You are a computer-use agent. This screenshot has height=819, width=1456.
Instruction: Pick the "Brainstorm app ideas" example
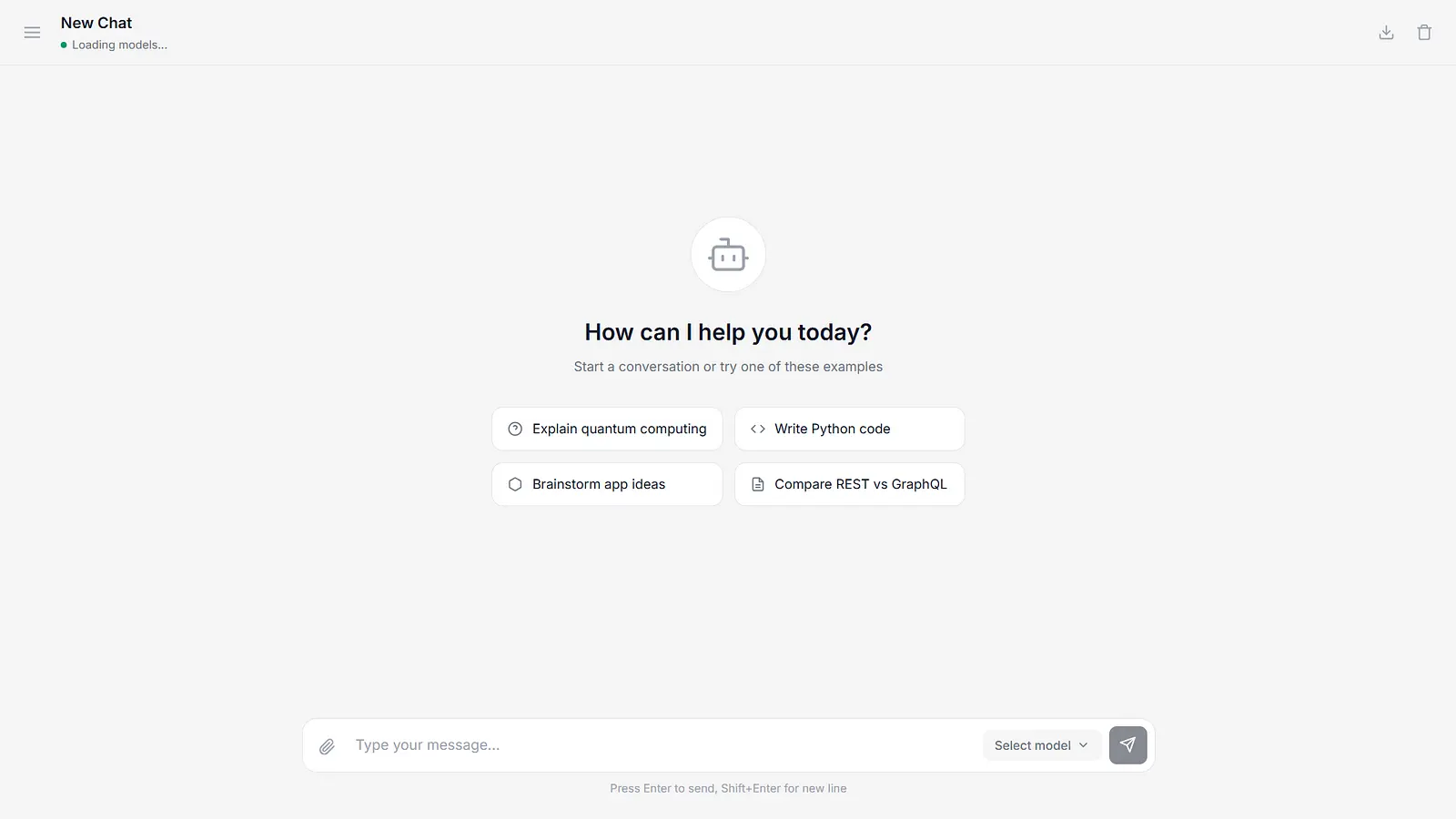pyautogui.click(x=599, y=484)
